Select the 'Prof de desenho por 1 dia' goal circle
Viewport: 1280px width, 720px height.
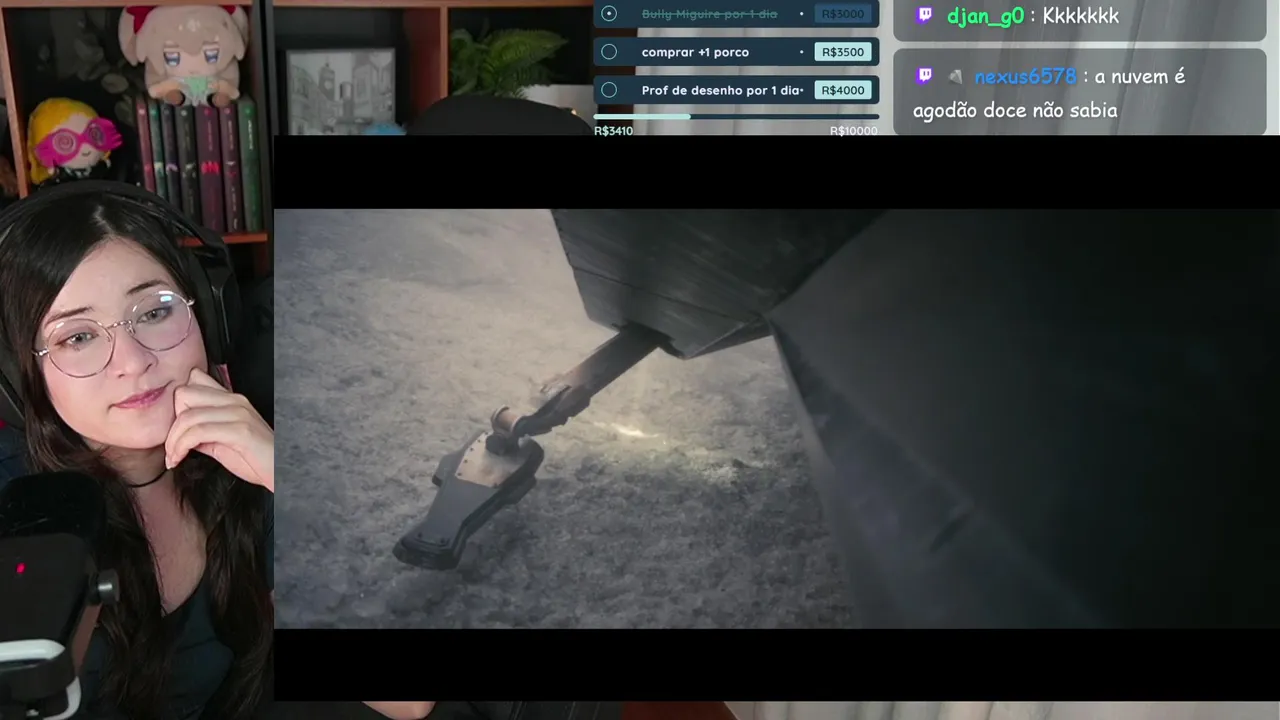click(609, 90)
